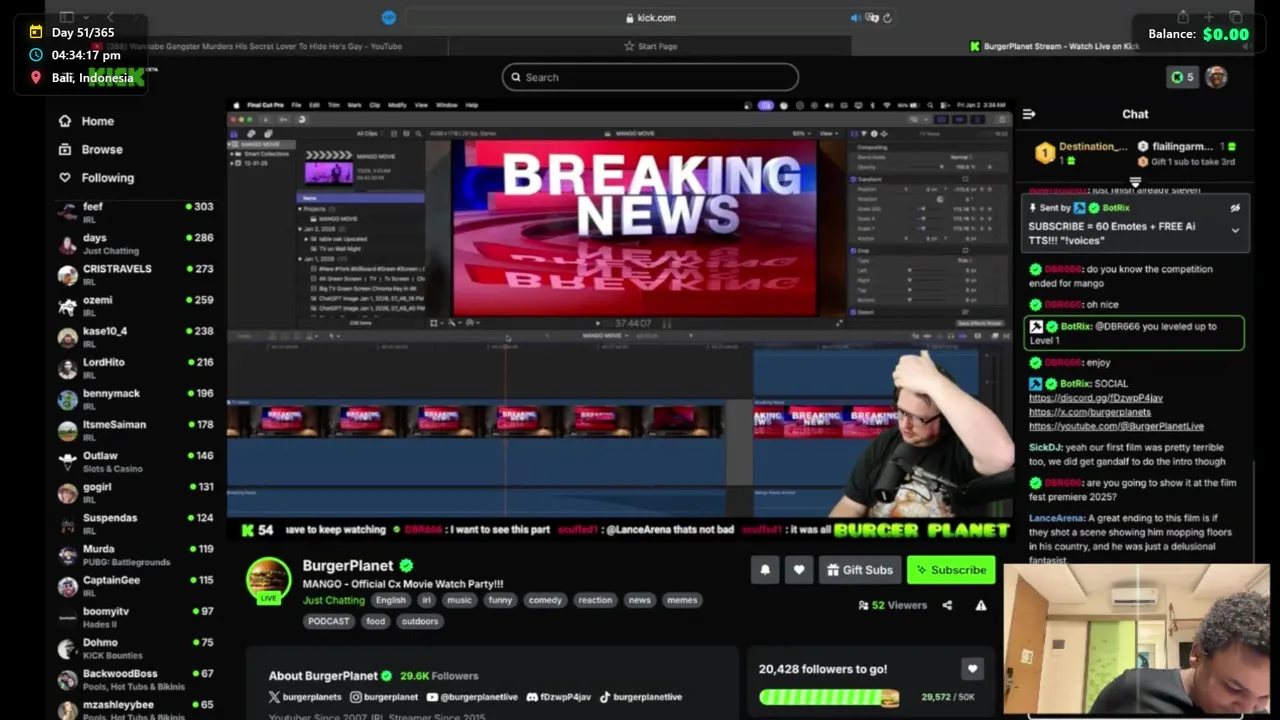
Task: Open feef channel in sidebar
Action: click(x=135, y=212)
